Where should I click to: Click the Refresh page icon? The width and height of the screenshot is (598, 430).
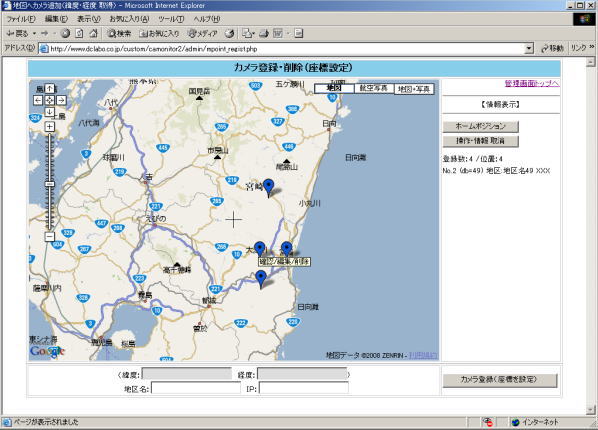pos(79,34)
